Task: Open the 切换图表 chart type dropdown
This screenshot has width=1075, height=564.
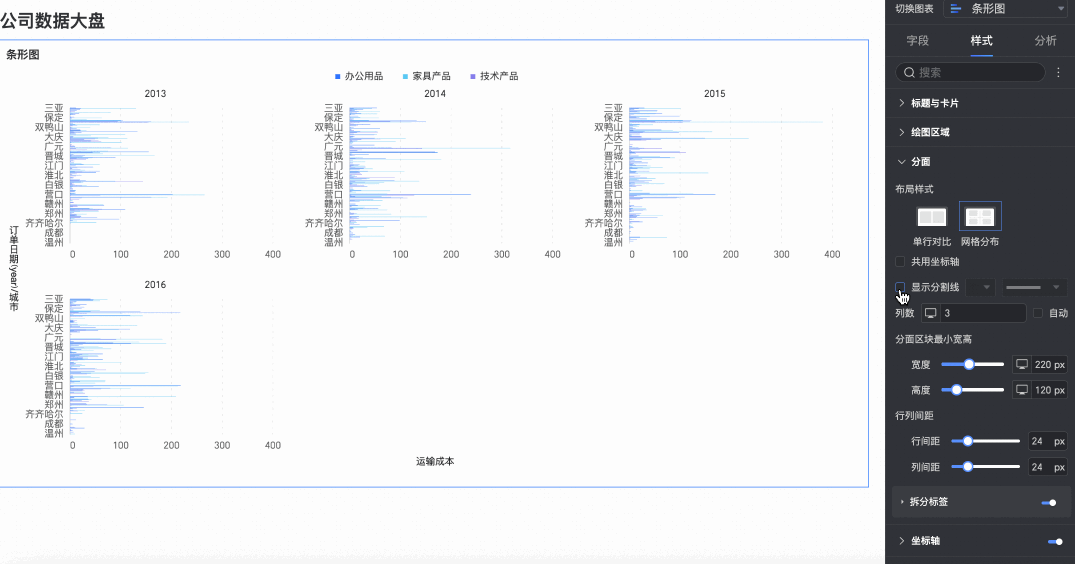Action: [x=1006, y=9]
